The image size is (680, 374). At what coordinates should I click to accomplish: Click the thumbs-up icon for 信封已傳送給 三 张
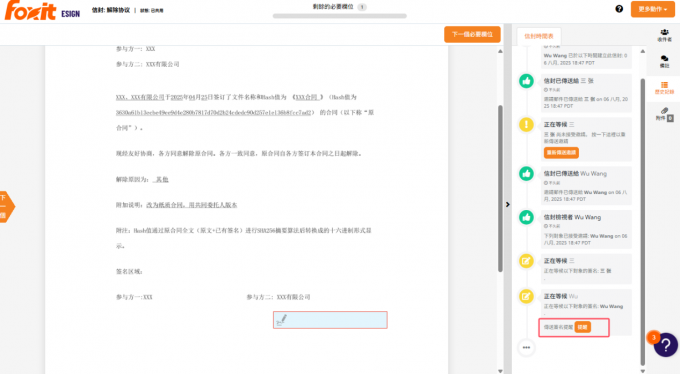tap(526, 81)
